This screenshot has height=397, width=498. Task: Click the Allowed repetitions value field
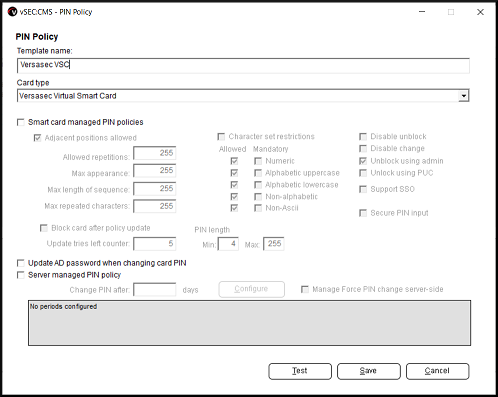click(155, 153)
